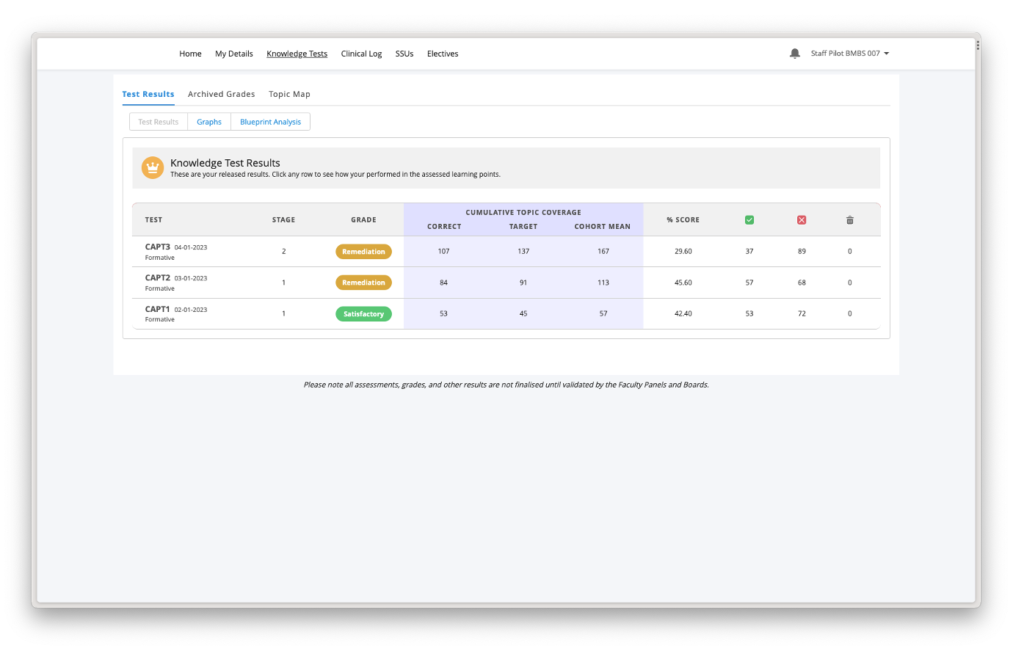
Task: Open Blueprint Analysis view
Action: tap(271, 121)
